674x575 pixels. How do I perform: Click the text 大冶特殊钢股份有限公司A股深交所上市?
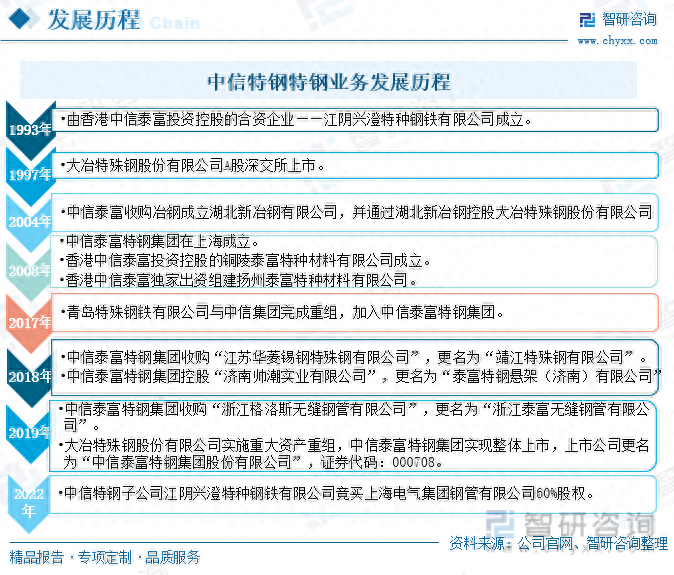[192, 165]
